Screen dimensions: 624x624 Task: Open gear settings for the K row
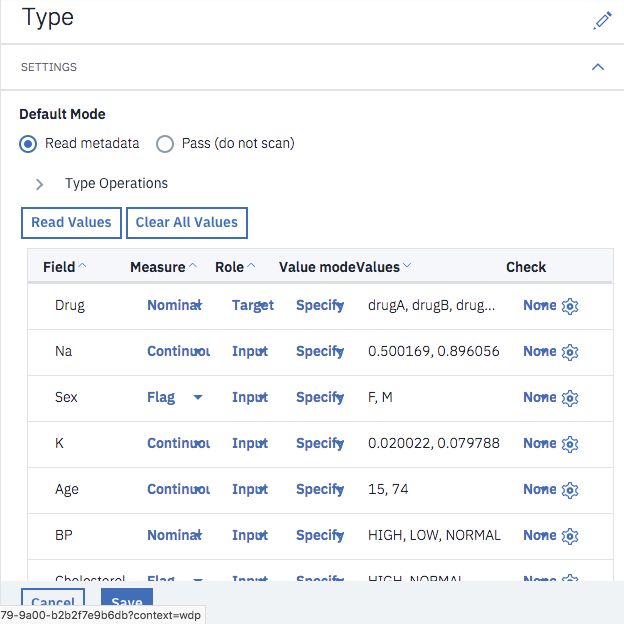[570, 444]
